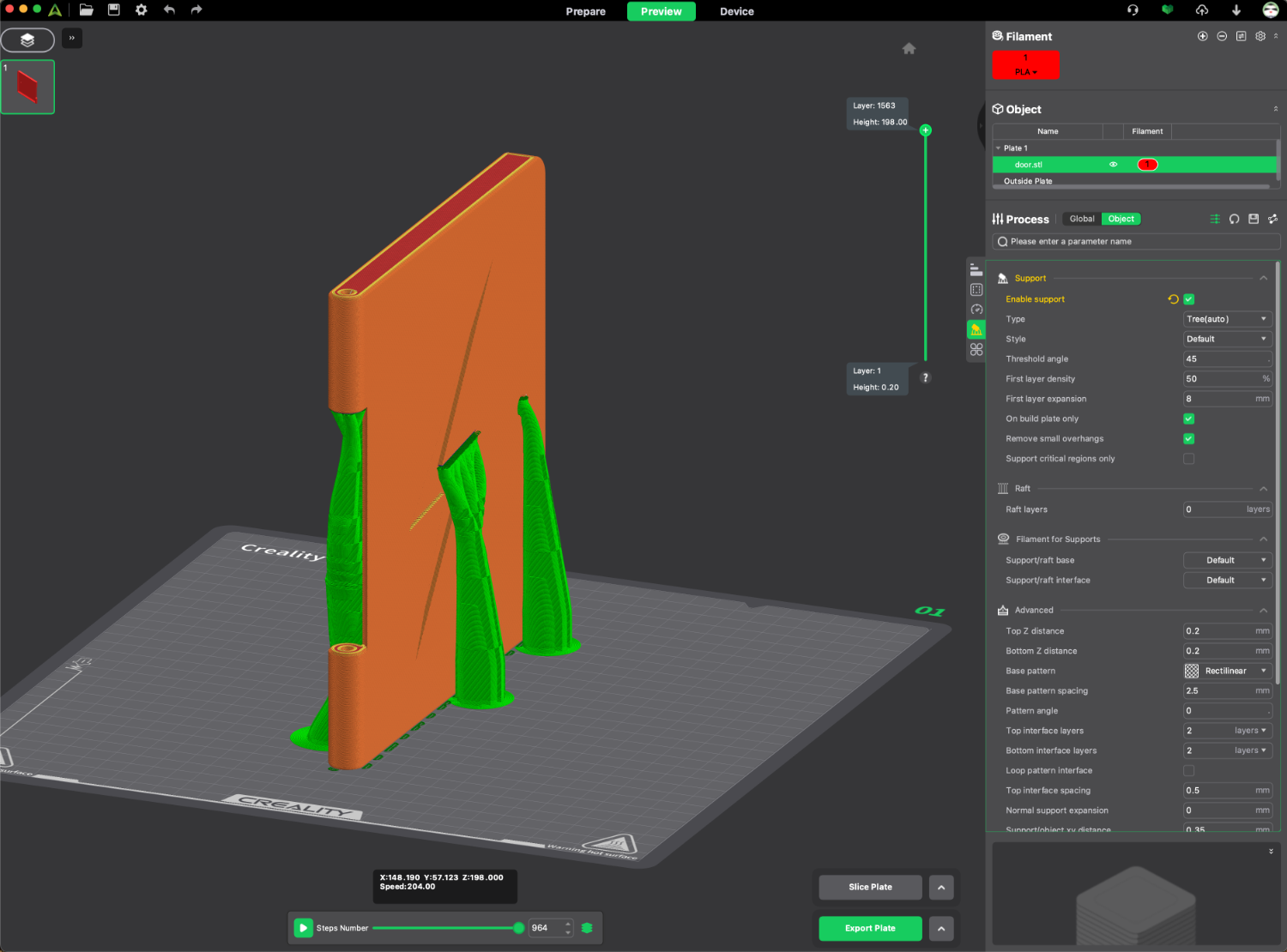Screen dimensions: 1287x952
Task: Undo the last action
Action: (x=169, y=9)
